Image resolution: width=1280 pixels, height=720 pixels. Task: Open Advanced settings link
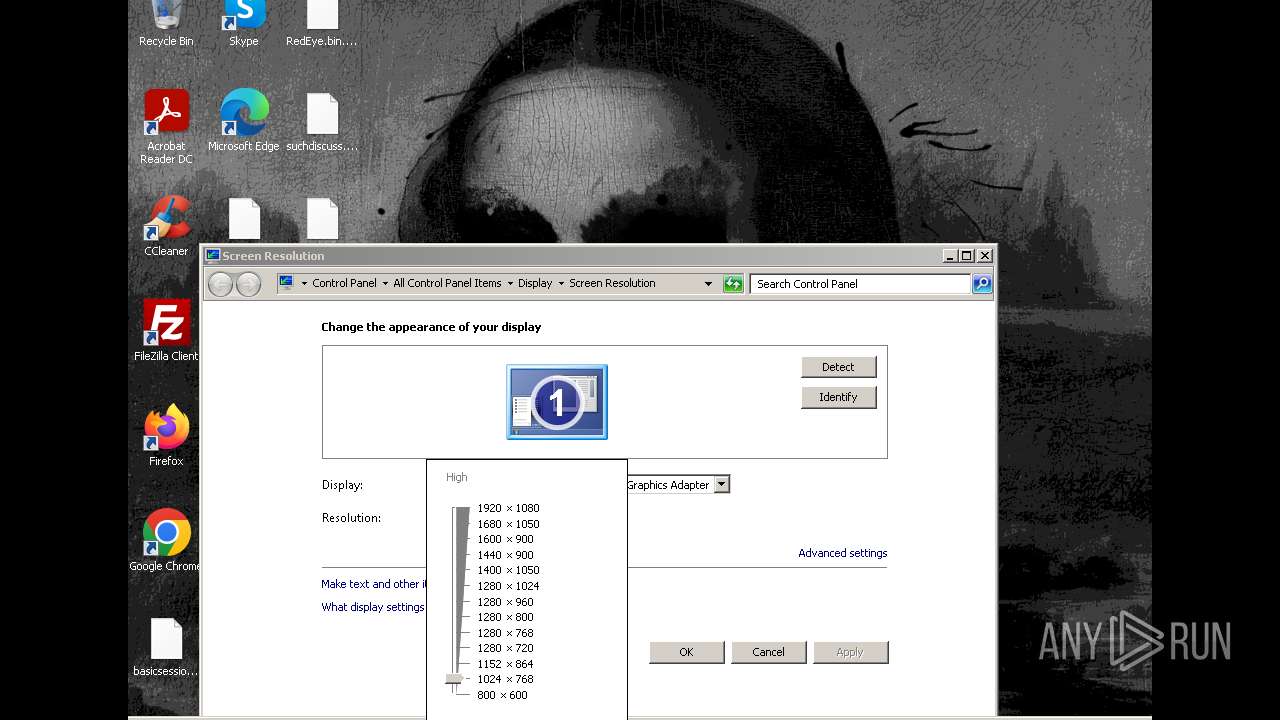[x=842, y=553]
